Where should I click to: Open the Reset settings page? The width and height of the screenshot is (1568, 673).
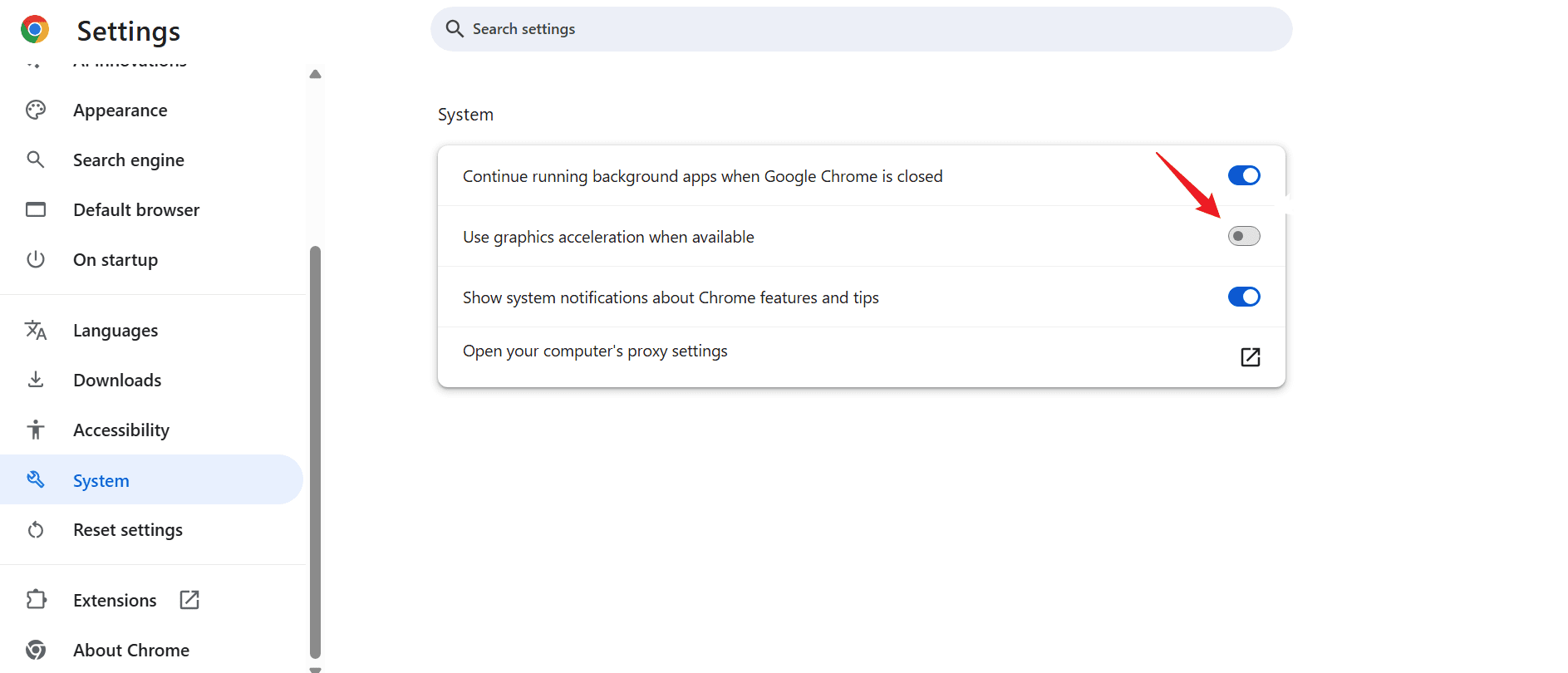128,530
